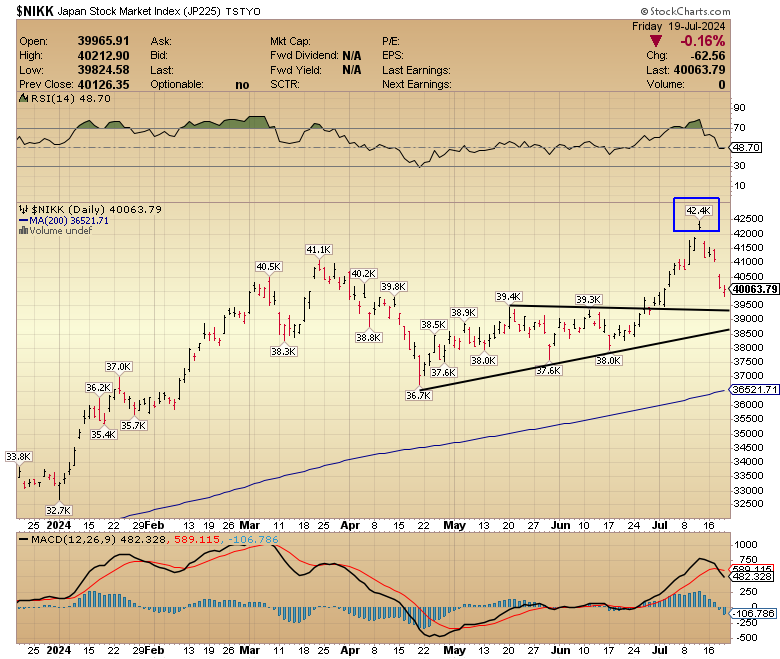Click the 40.5K price label
Screen dimensions: 780x659
[269, 267]
